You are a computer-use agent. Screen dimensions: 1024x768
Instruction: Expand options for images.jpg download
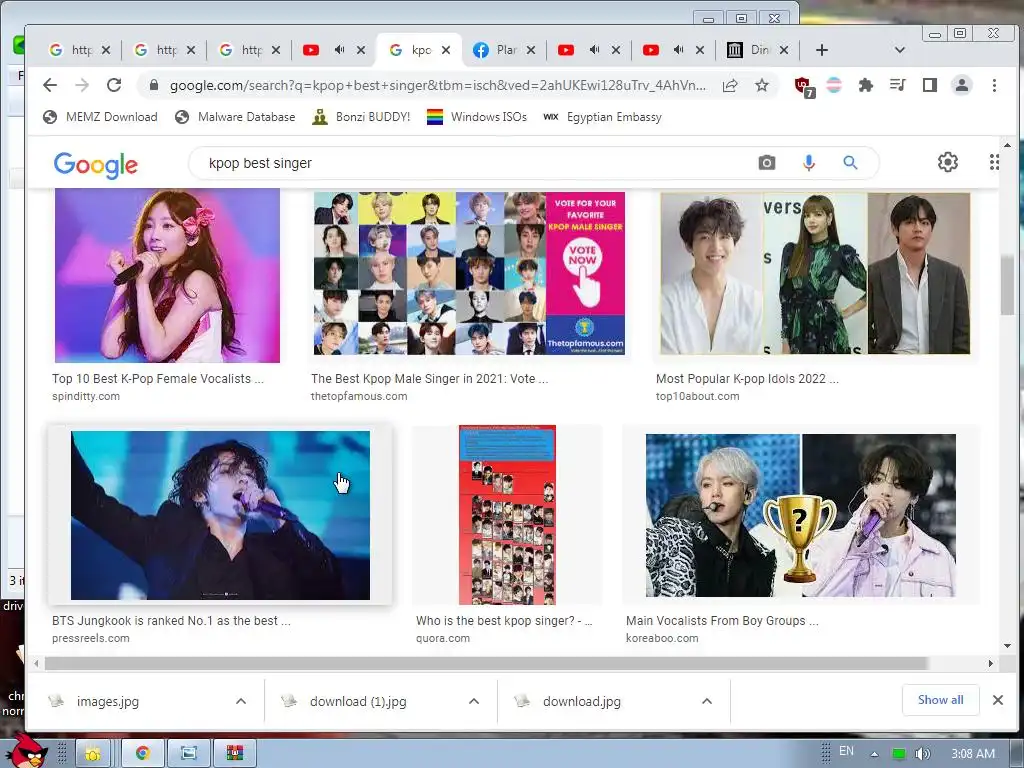coord(241,701)
